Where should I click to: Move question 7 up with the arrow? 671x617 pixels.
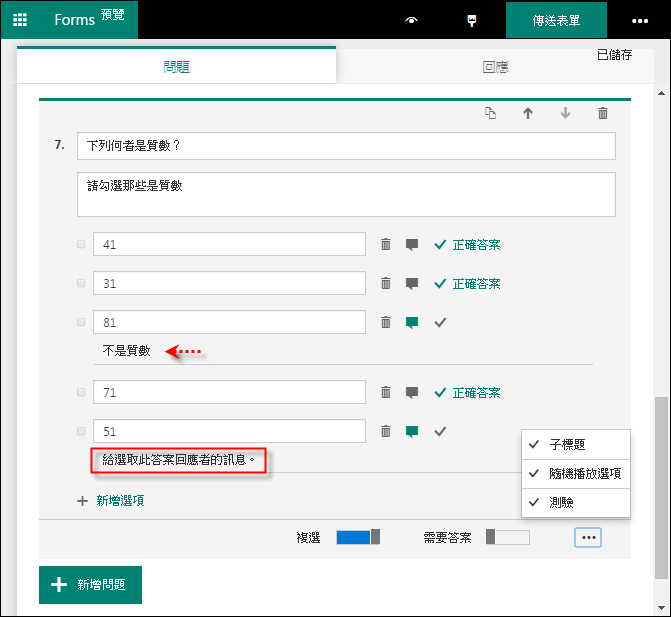[528, 113]
